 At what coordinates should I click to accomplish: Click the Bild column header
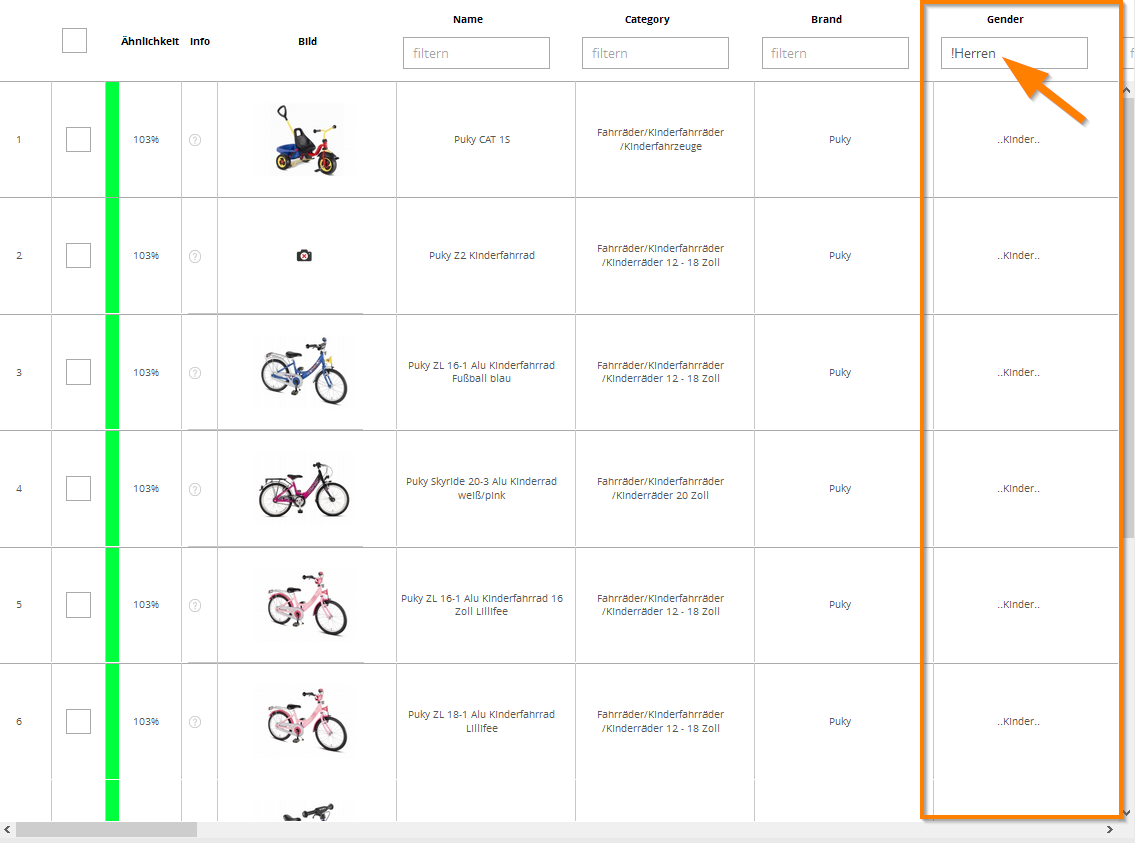click(x=307, y=41)
